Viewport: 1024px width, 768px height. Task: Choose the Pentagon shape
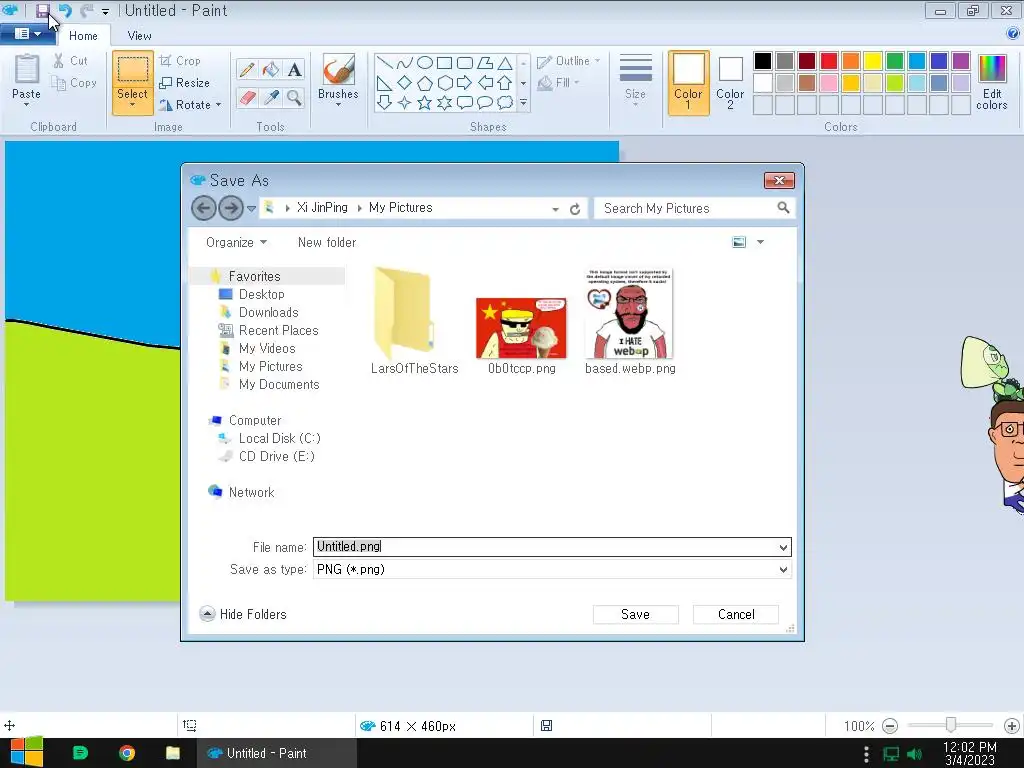424,83
